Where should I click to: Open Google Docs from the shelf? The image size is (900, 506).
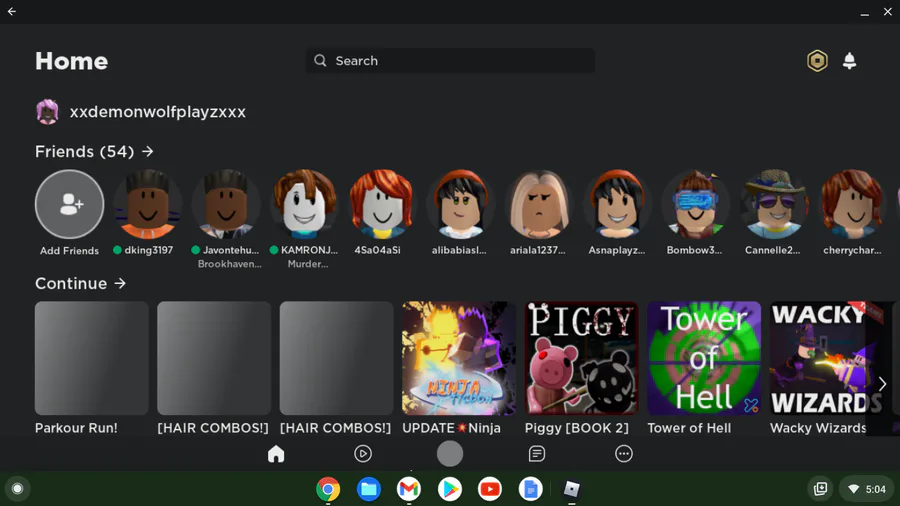[x=530, y=489]
